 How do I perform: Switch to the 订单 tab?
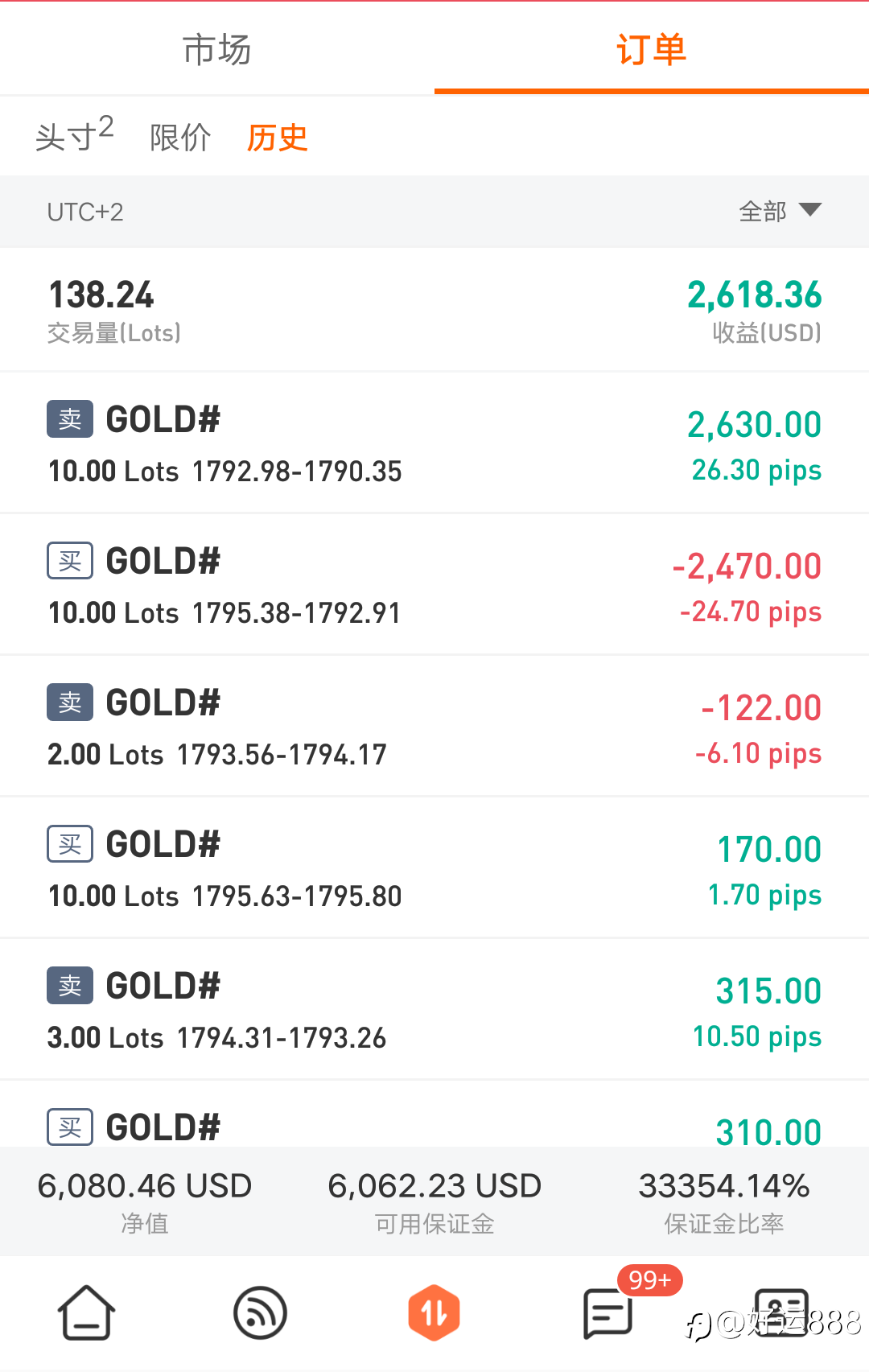coord(652,49)
